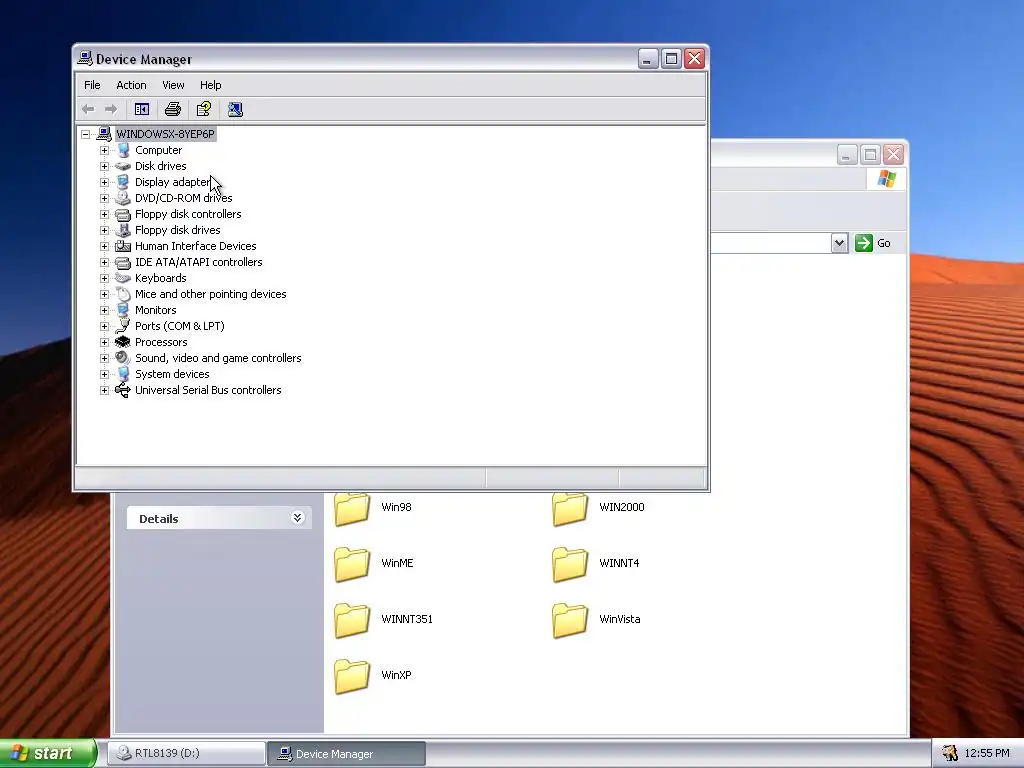Open the Properties toolbar icon with question mark
The width and height of the screenshot is (1024, 768).
coord(204,109)
